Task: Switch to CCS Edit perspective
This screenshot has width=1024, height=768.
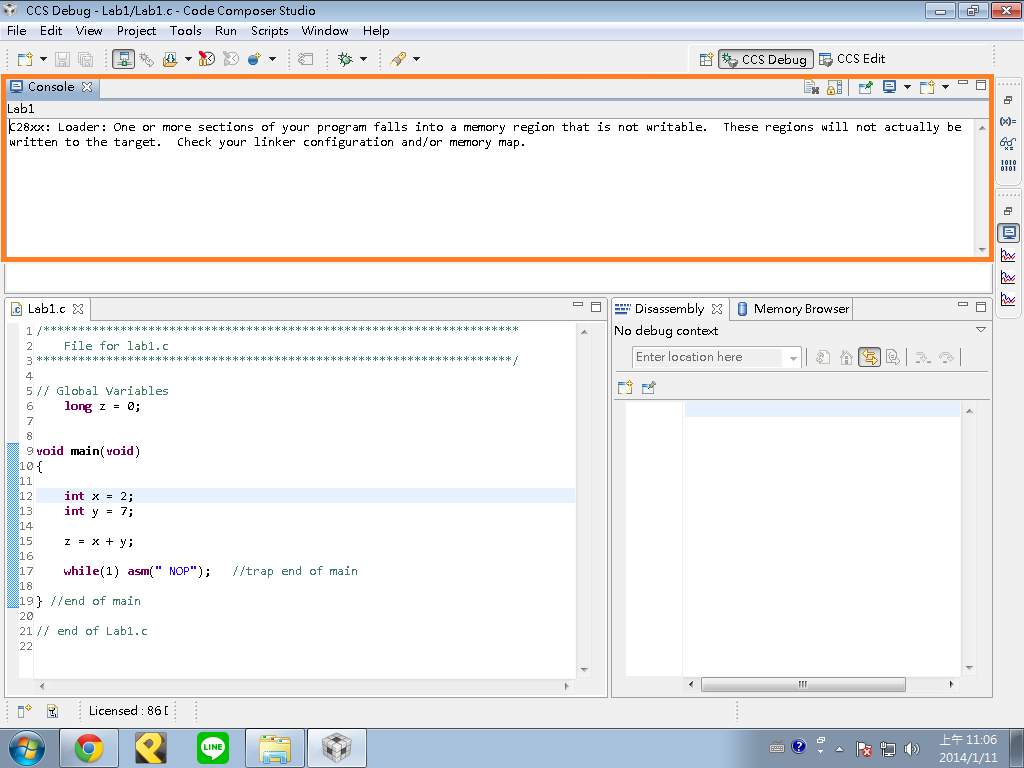Action: [852, 59]
